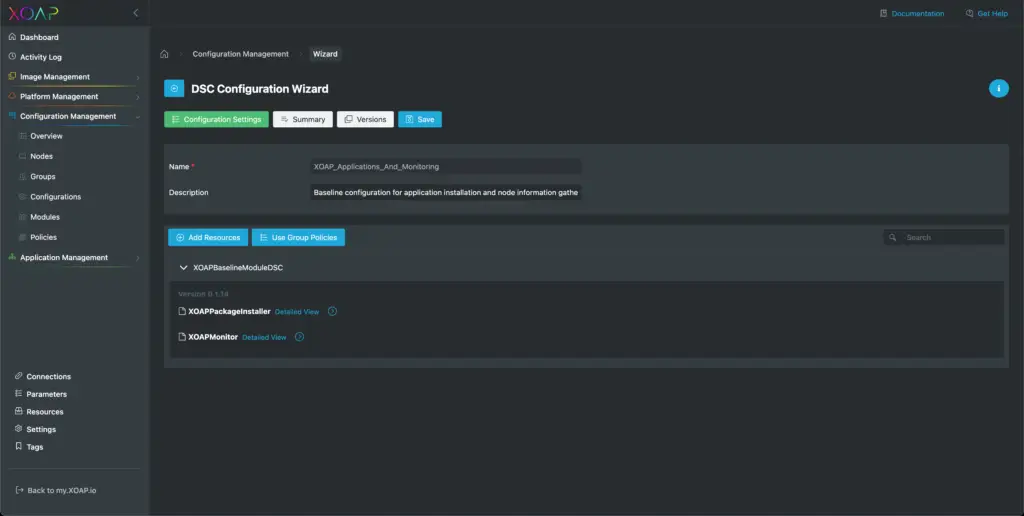Click the Get Help chat icon
Image resolution: width=1024 pixels, height=516 pixels.
(x=970, y=13)
